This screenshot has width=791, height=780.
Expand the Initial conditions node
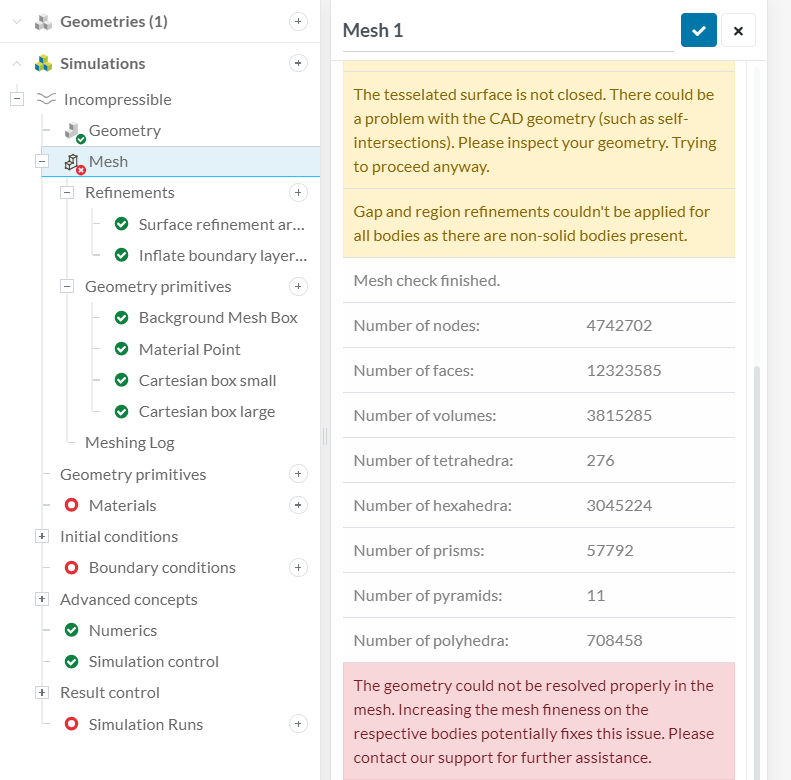[42, 536]
